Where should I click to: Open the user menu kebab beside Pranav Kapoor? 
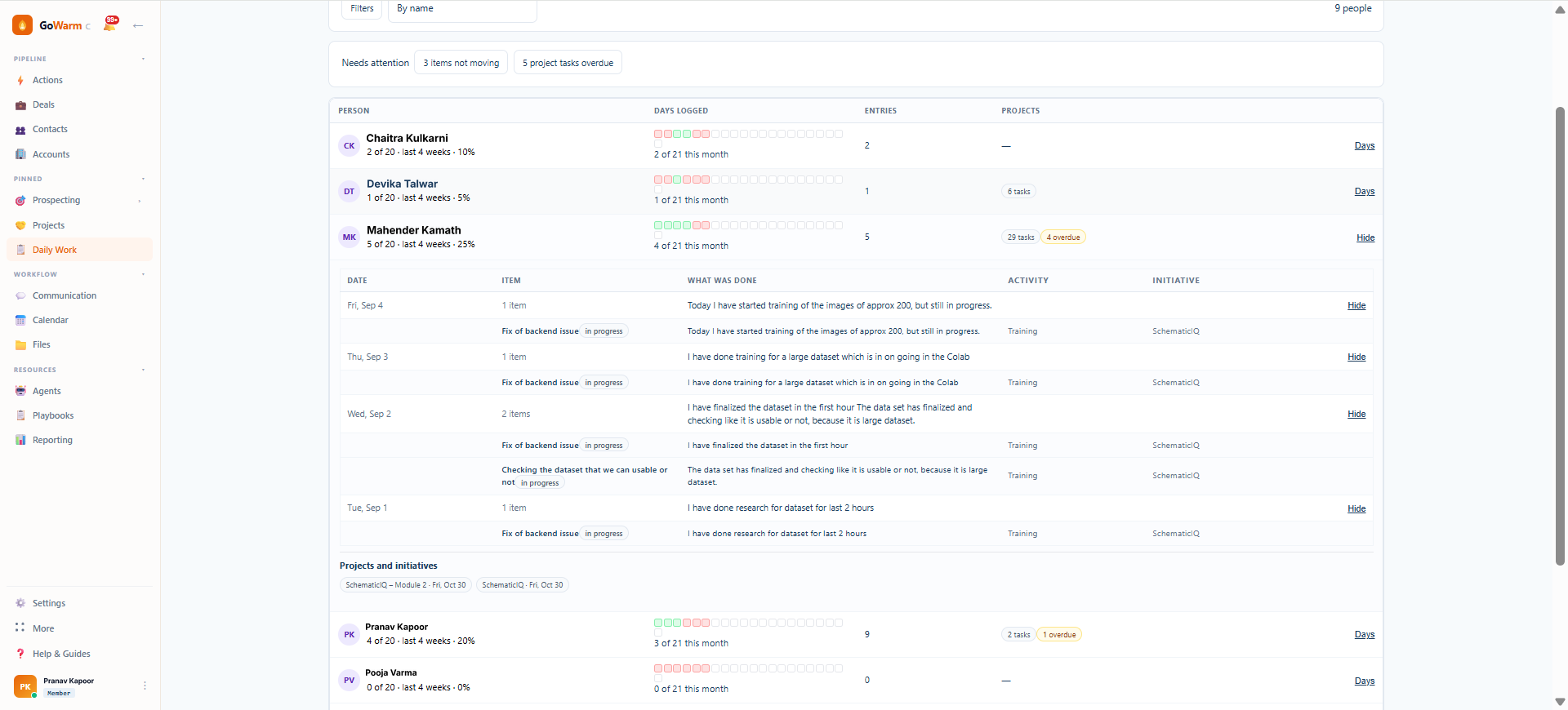click(145, 686)
